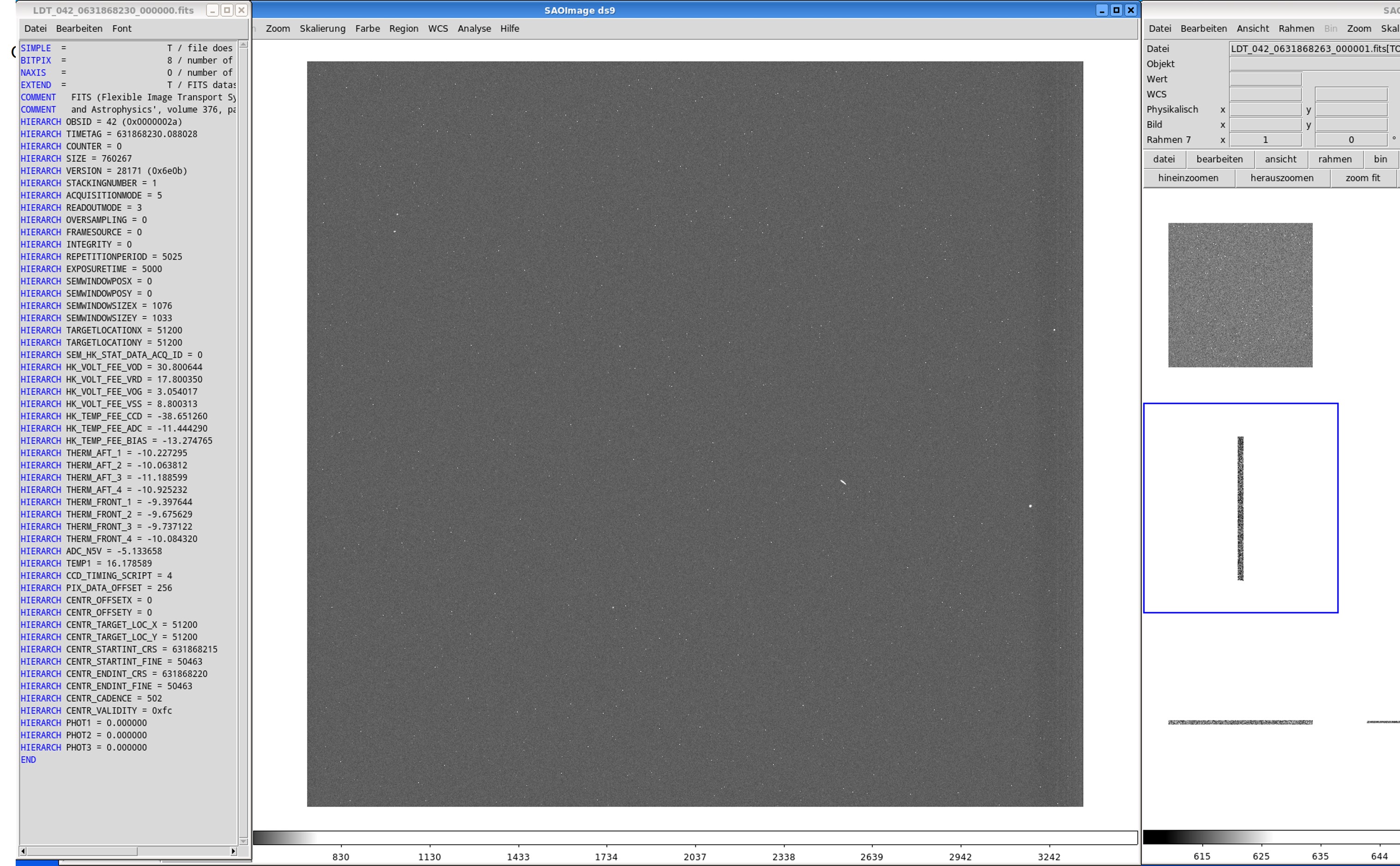Maximize the LDT_042 fits header window
Viewport: 1400px width, 866px height.
click(227, 10)
